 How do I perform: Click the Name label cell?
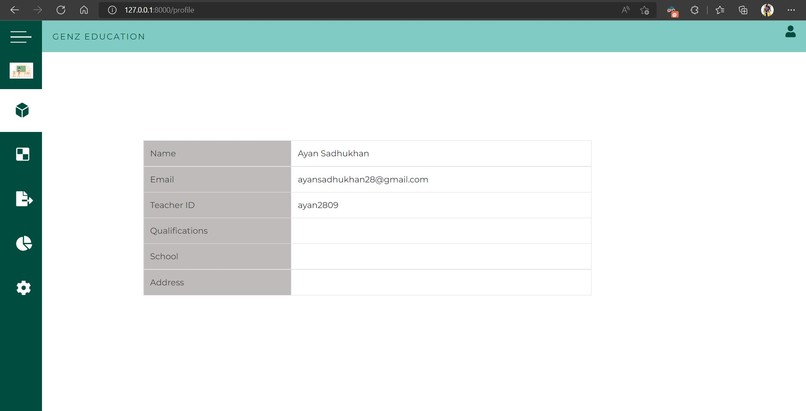point(217,154)
